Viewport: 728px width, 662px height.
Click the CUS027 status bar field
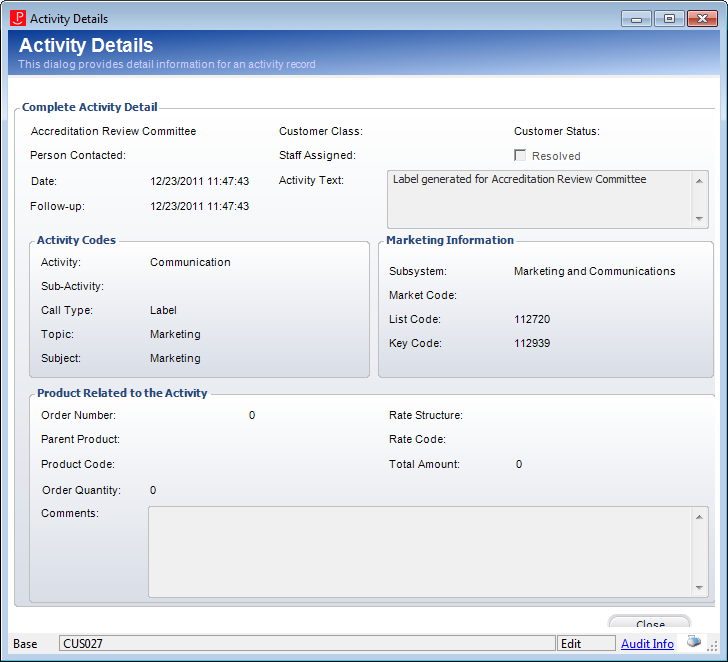pos(307,643)
